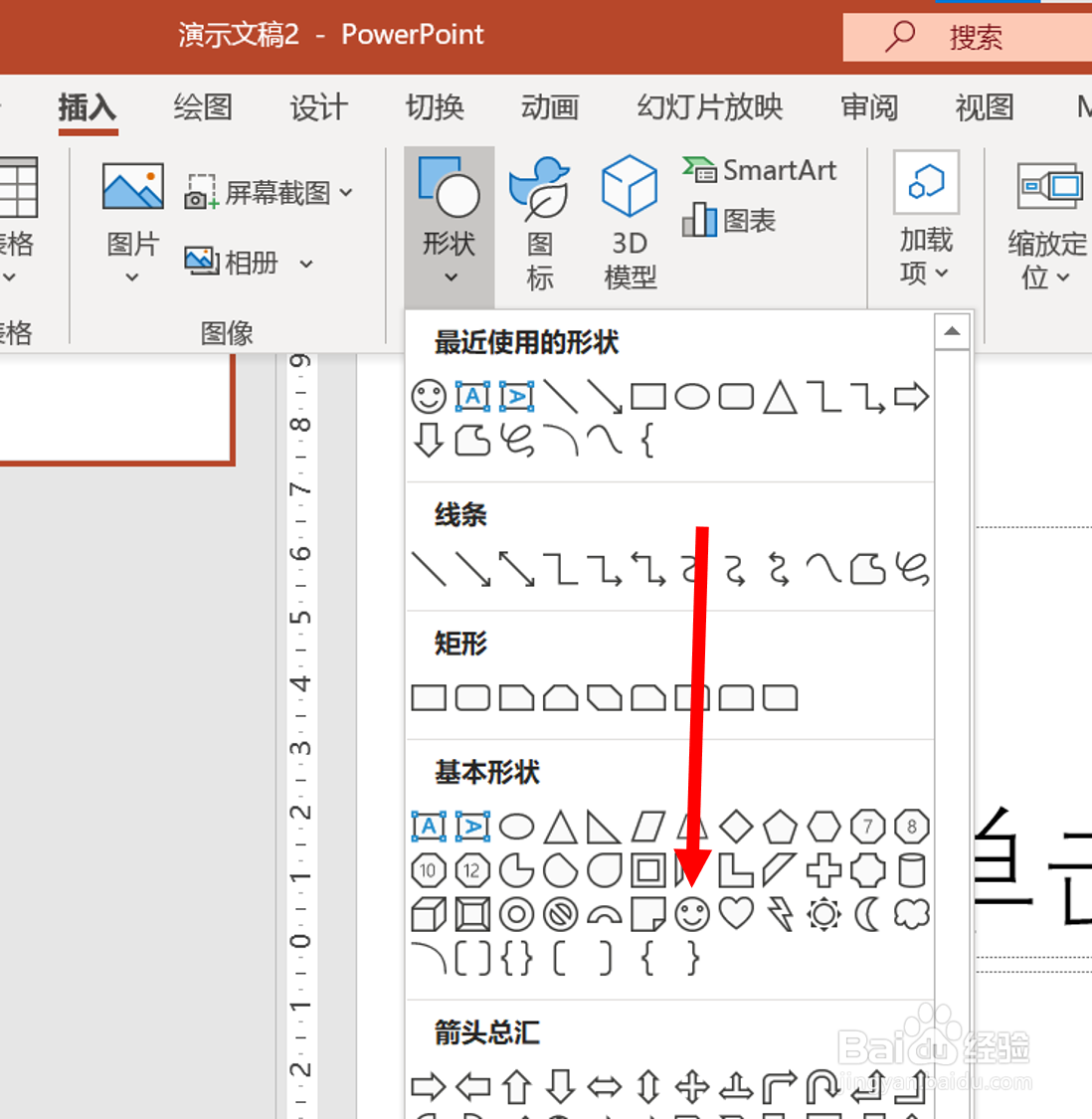Expand the Photo Album dropdown arrow
The height and width of the screenshot is (1119, 1092).
tap(307, 264)
